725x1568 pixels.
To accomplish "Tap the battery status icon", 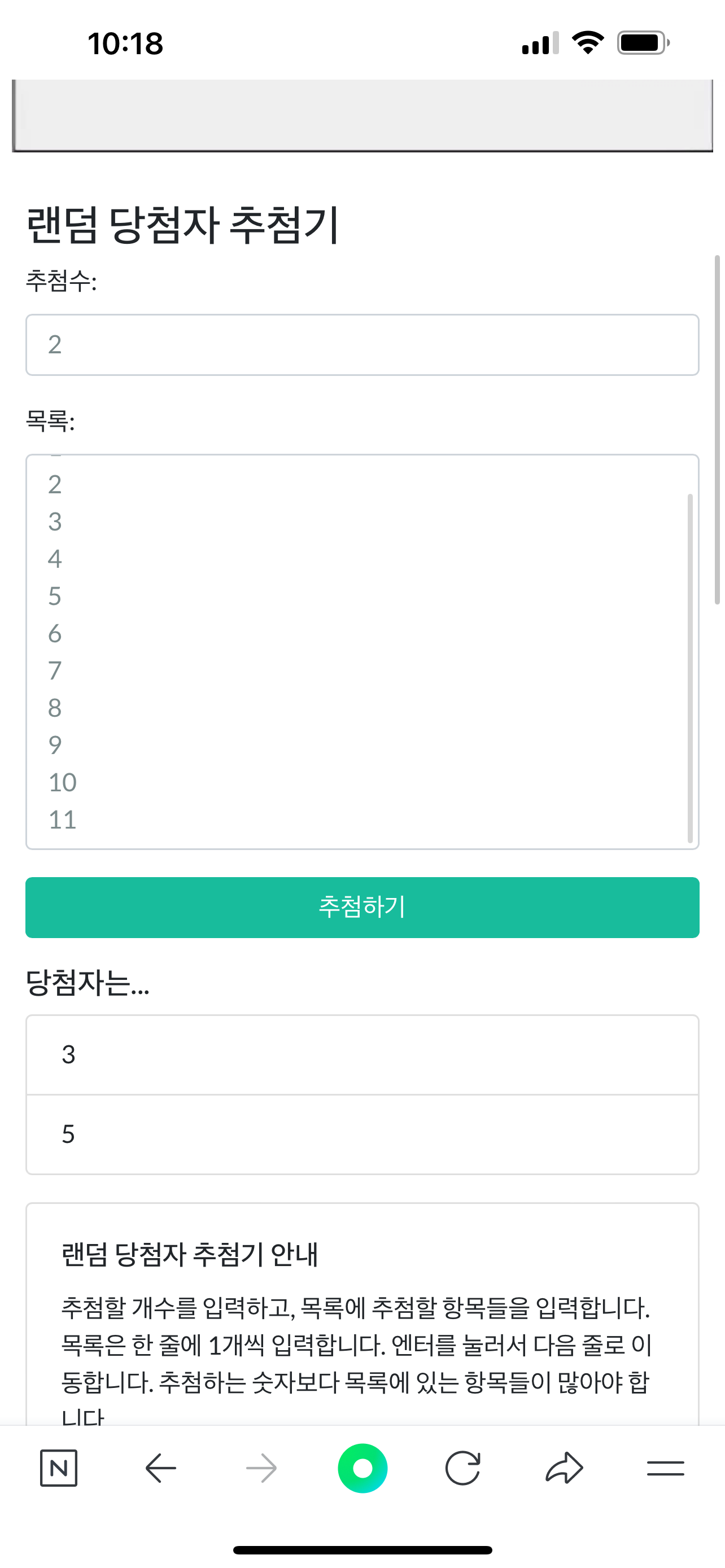I will coord(643,43).
